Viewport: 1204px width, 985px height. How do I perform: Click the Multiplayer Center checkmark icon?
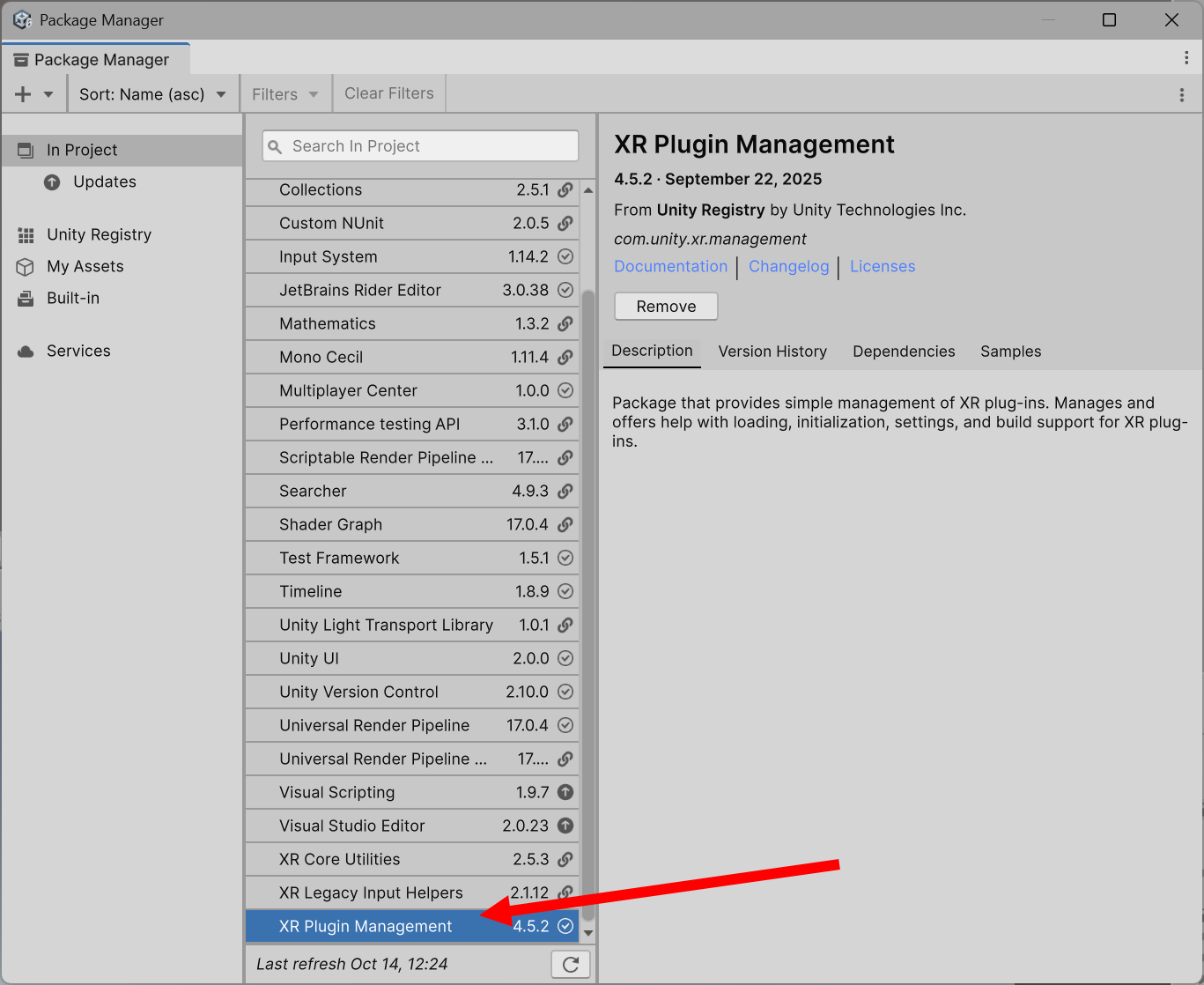click(565, 390)
